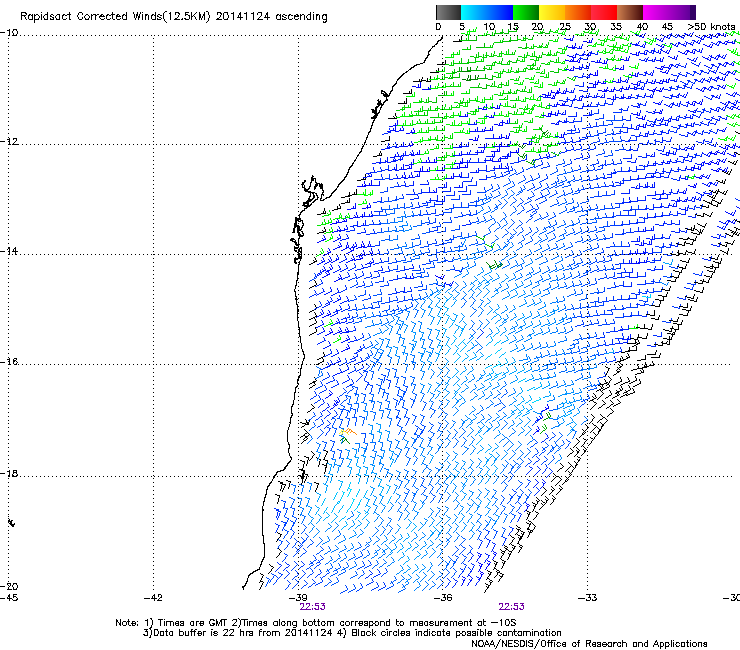Click the red 30-35 knots legend segment
The width and height of the screenshot is (740, 650).
coord(604,12)
